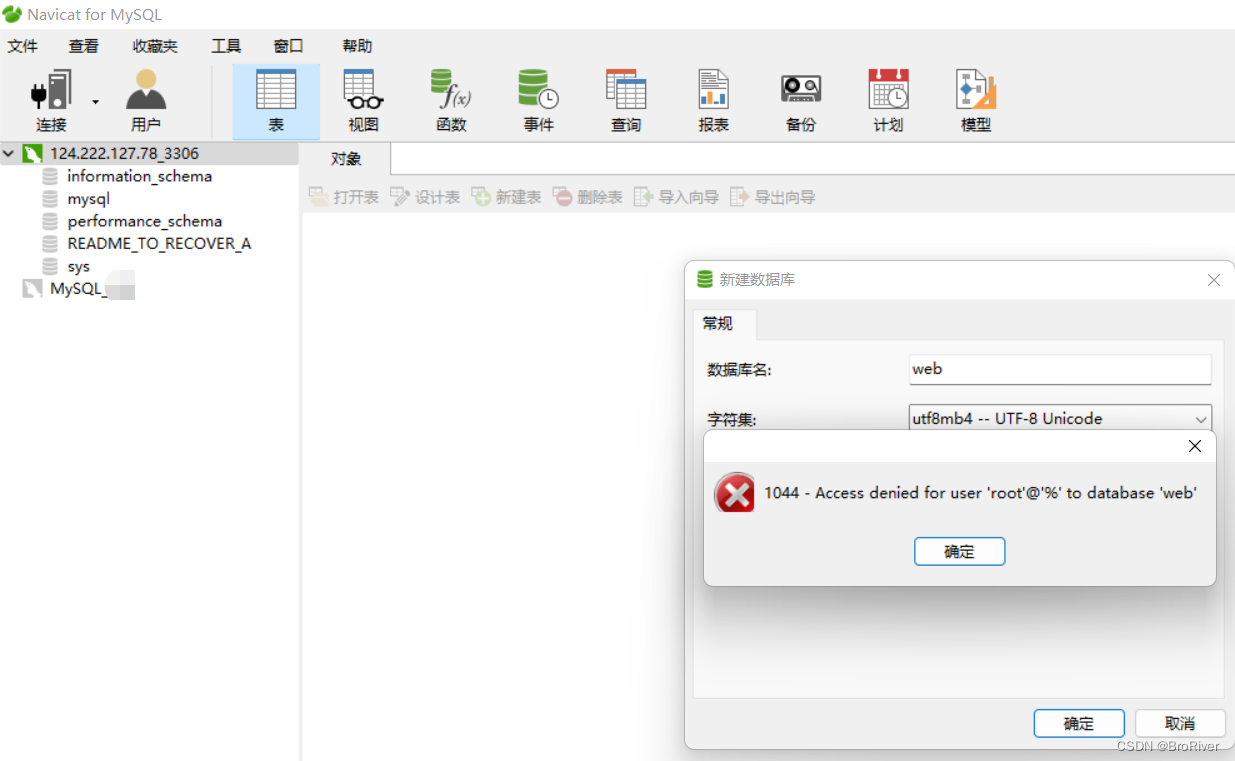The width and height of the screenshot is (1235, 761).
Task: Click the red error X icon
Action: pyautogui.click(x=735, y=493)
